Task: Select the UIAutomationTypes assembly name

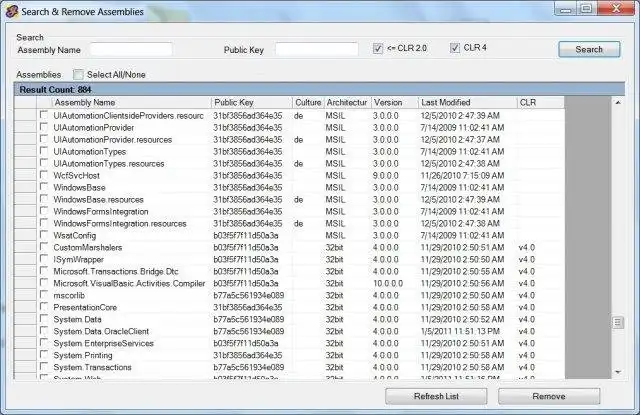Action: pos(90,151)
